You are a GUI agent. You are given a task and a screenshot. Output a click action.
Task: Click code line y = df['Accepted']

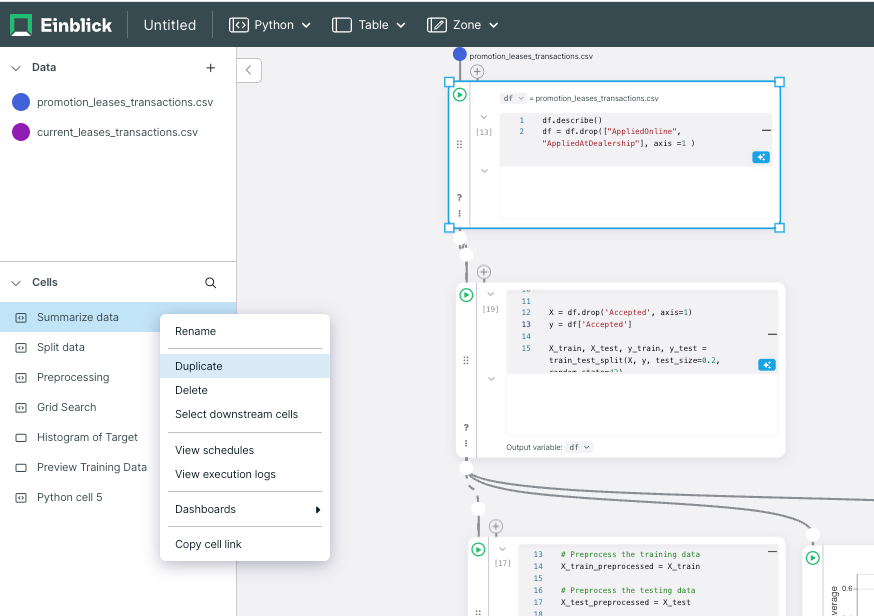point(590,324)
